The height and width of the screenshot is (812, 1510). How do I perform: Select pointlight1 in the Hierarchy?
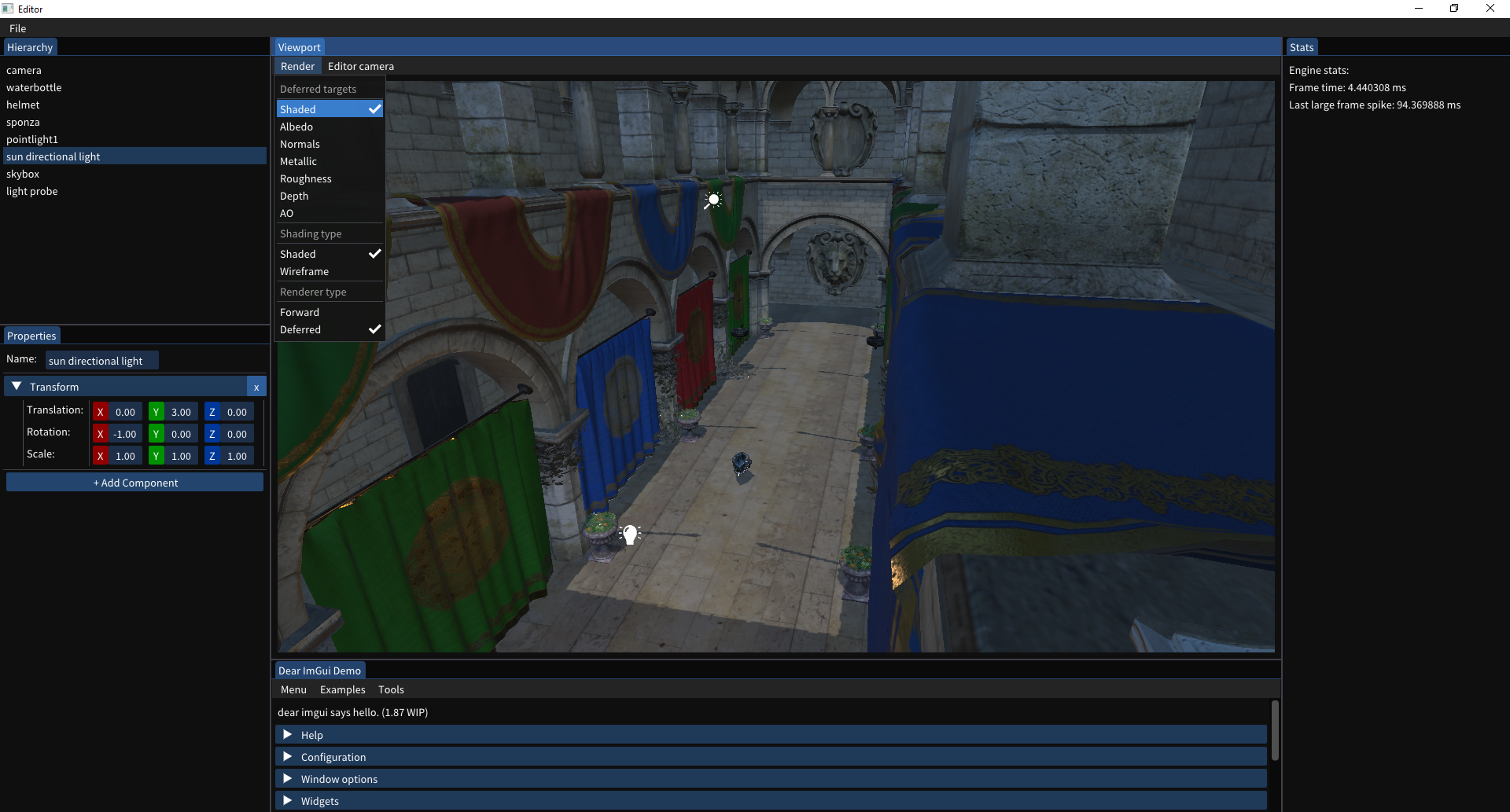135,139
